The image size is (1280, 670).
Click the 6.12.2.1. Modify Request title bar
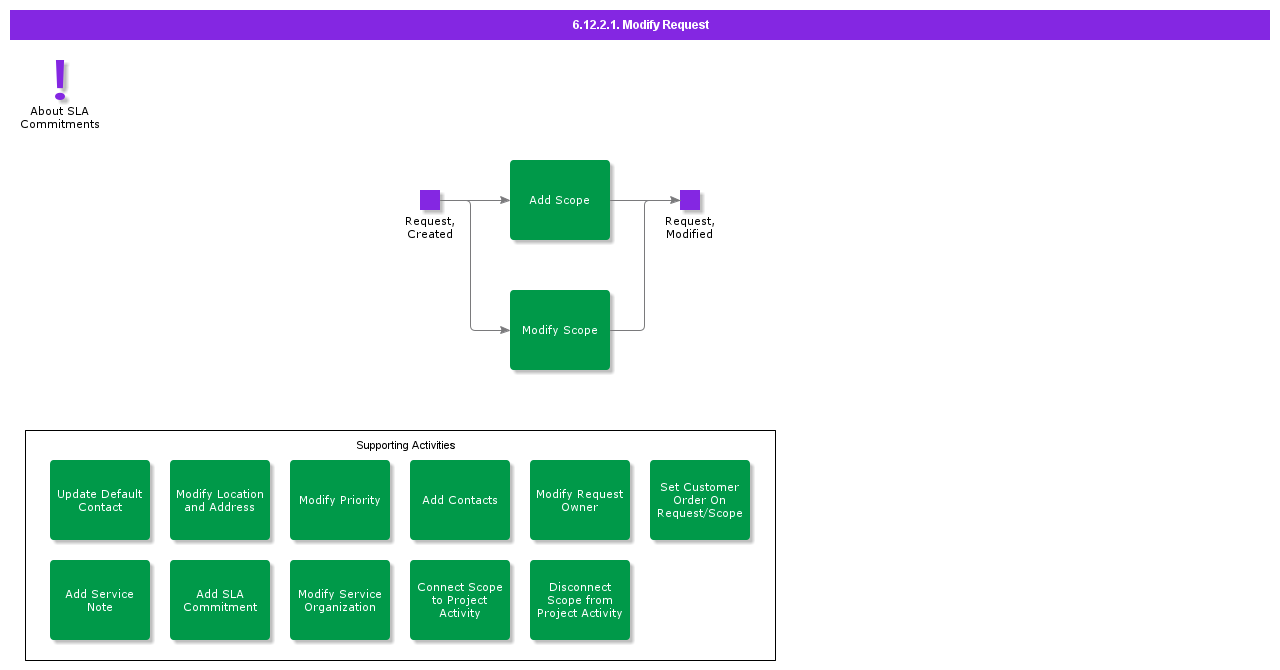coord(640,25)
